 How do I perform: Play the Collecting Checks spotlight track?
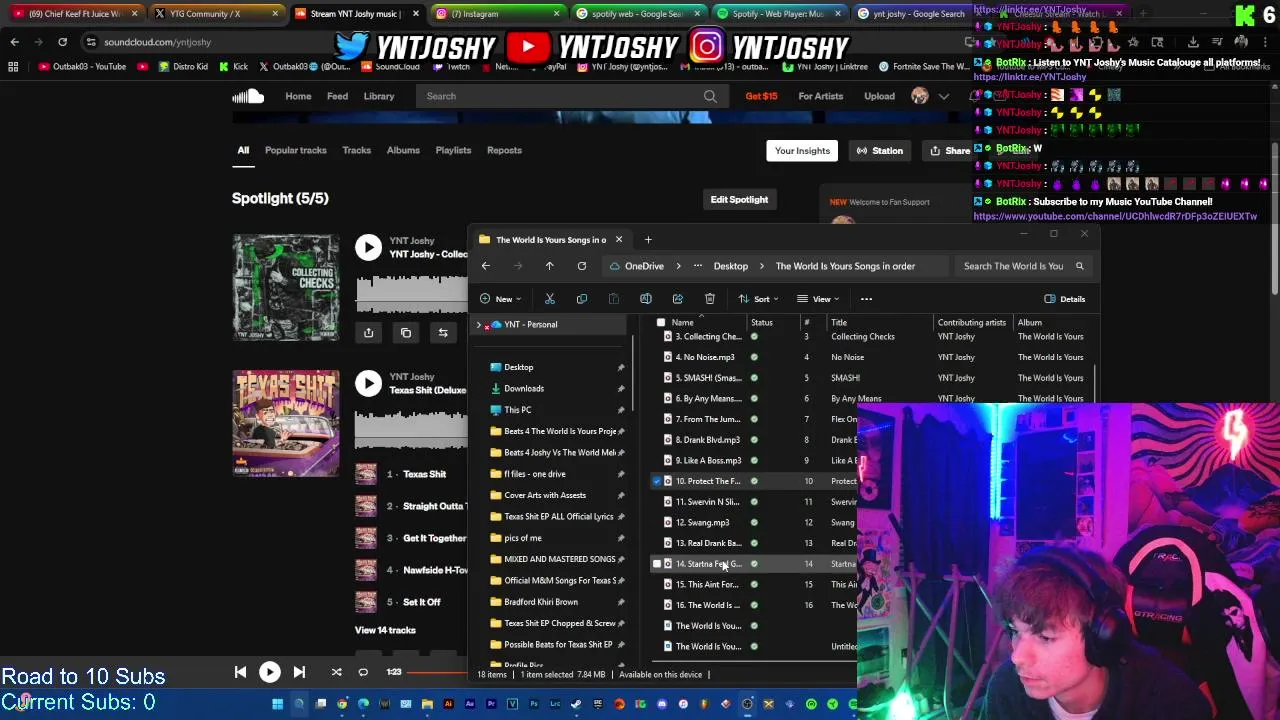click(x=368, y=247)
